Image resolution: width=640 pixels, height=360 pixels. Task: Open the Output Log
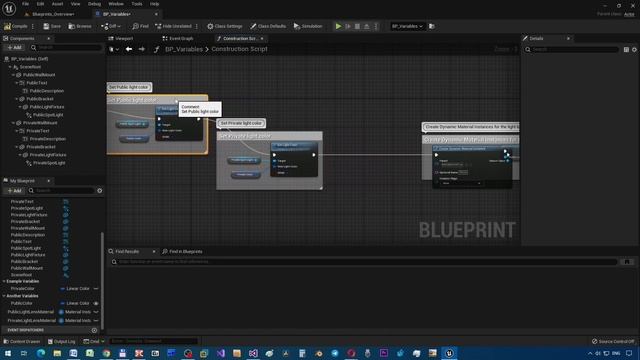pos(61,341)
